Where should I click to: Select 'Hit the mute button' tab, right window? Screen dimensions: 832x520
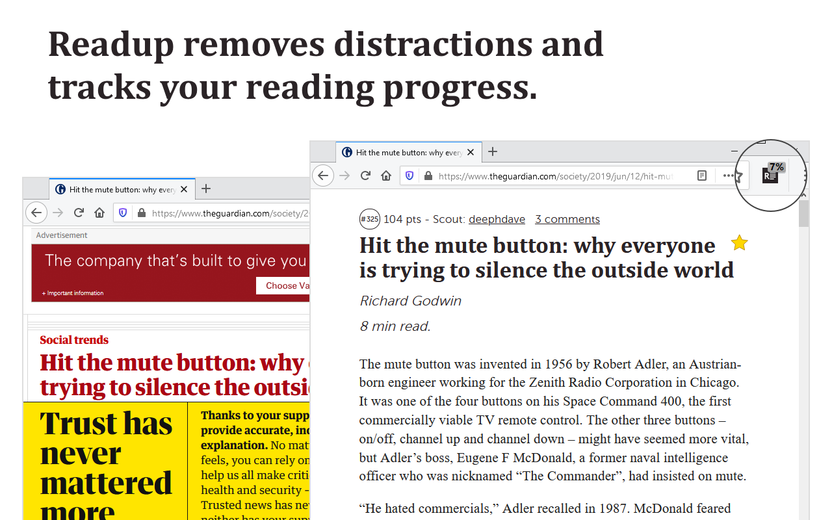[x=409, y=152]
